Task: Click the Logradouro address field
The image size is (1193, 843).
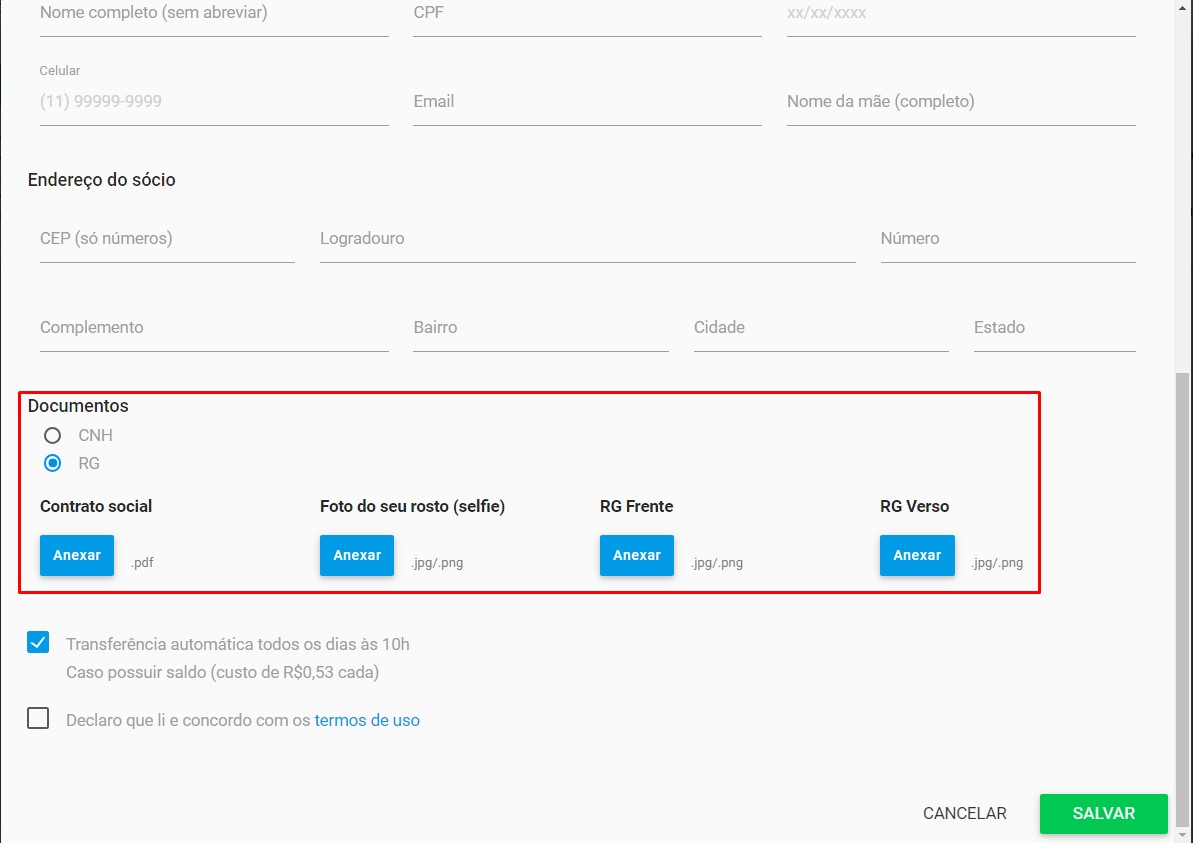Action: 587,239
